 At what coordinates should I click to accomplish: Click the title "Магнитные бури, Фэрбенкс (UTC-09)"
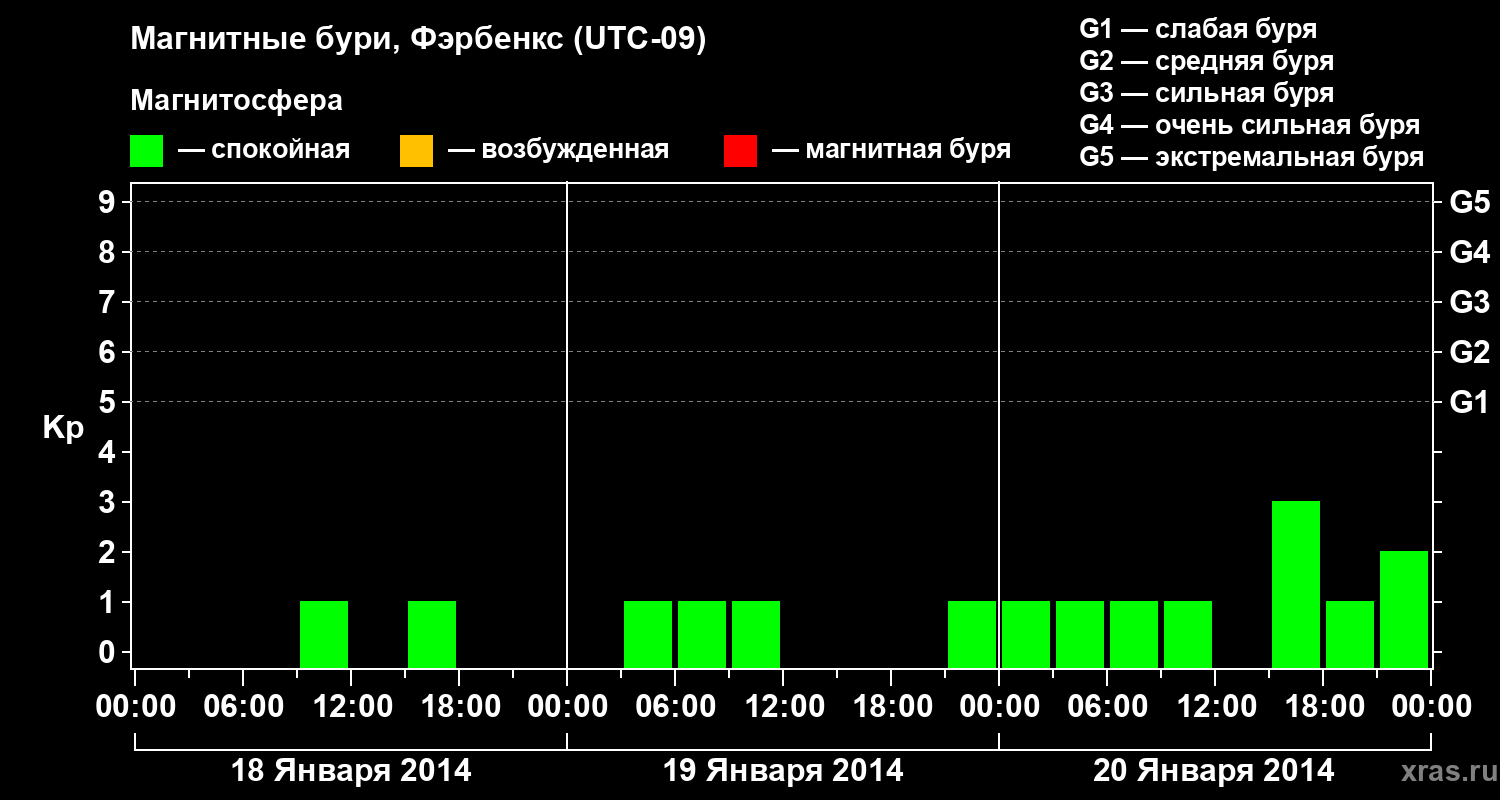418,41
